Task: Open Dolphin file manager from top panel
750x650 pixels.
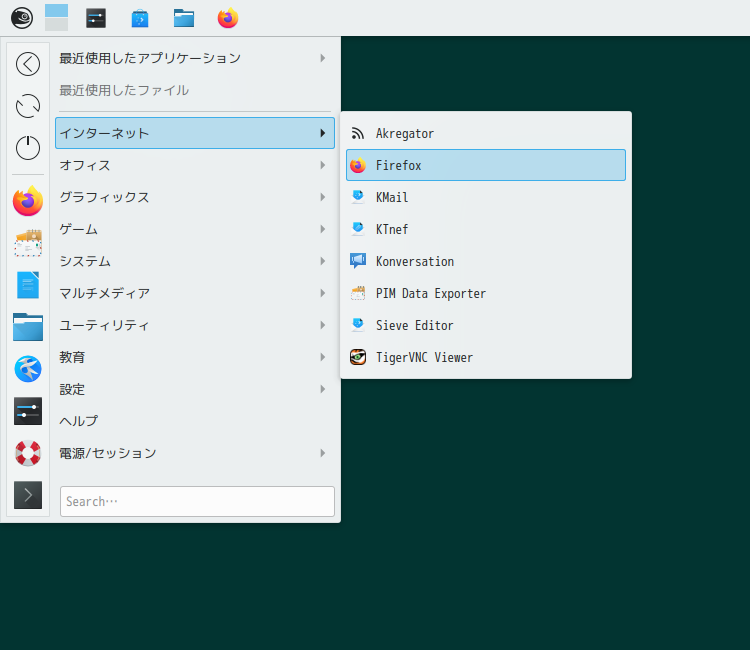Action: point(184,18)
